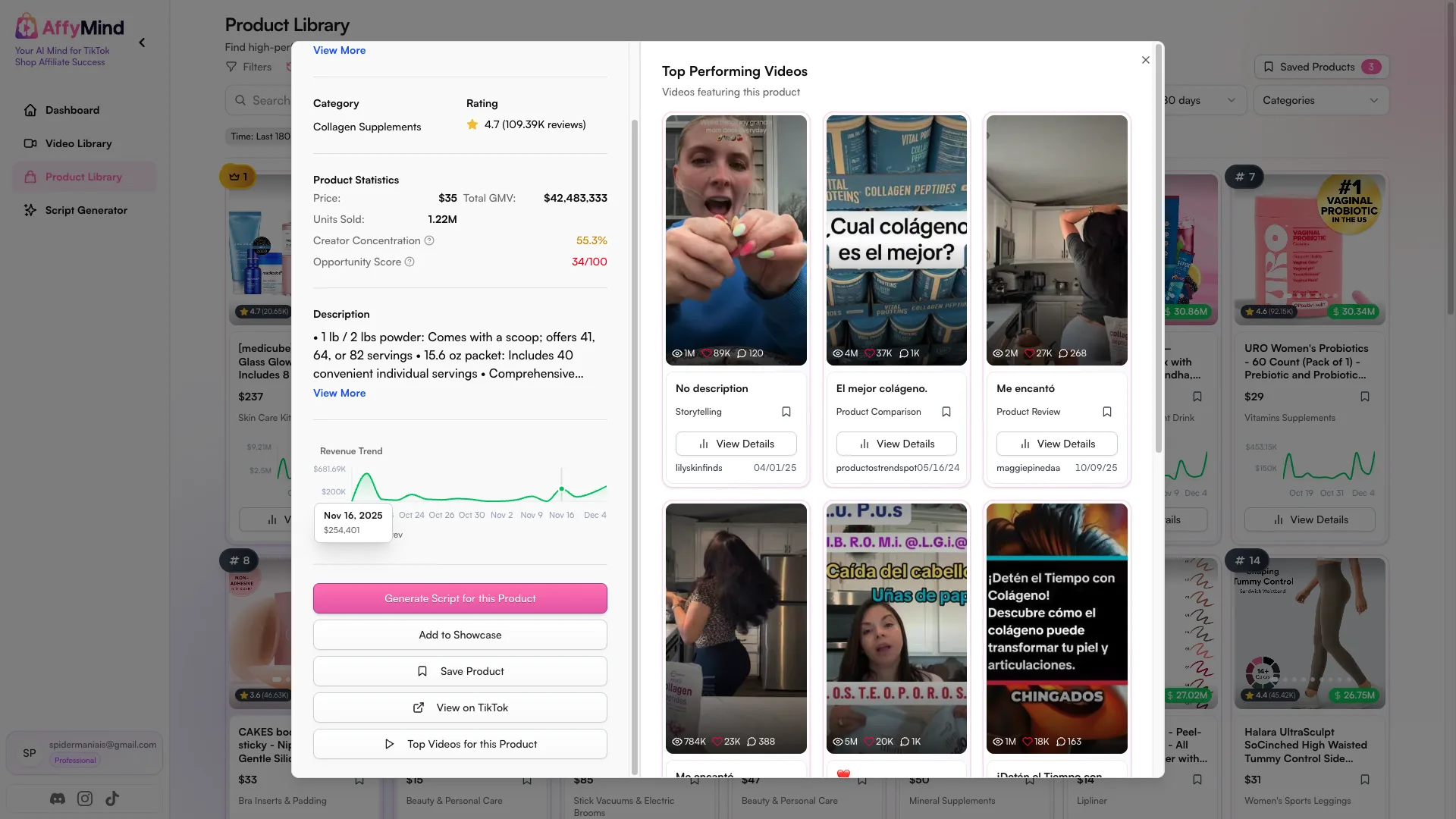Collapse the sidebar using the chevron arrow
The height and width of the screenshot is (819, 1456).
click(x=142, y=43)
